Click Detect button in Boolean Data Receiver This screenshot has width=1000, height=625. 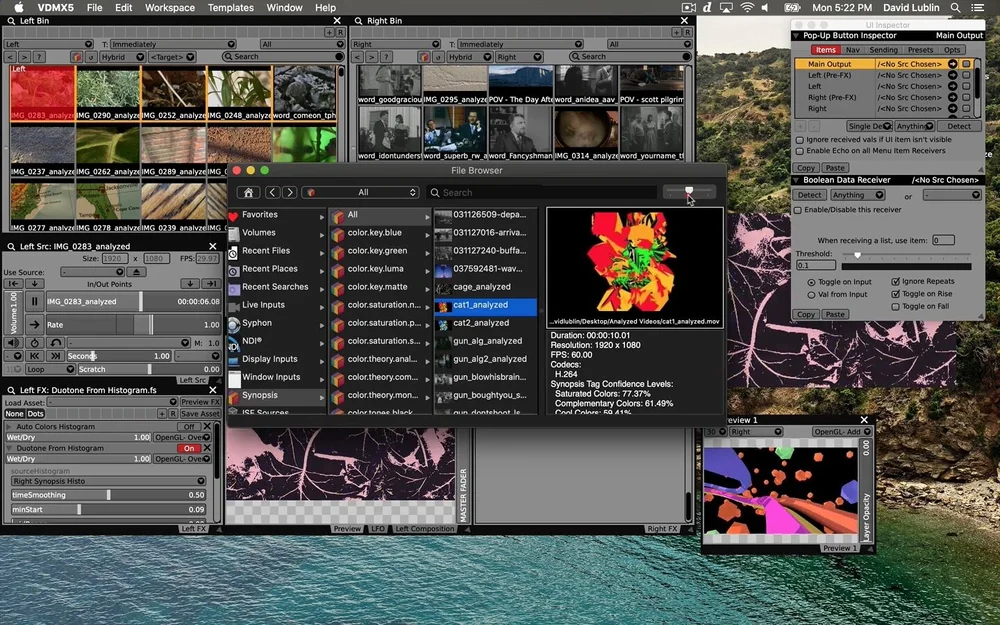(x=810, y=195)
